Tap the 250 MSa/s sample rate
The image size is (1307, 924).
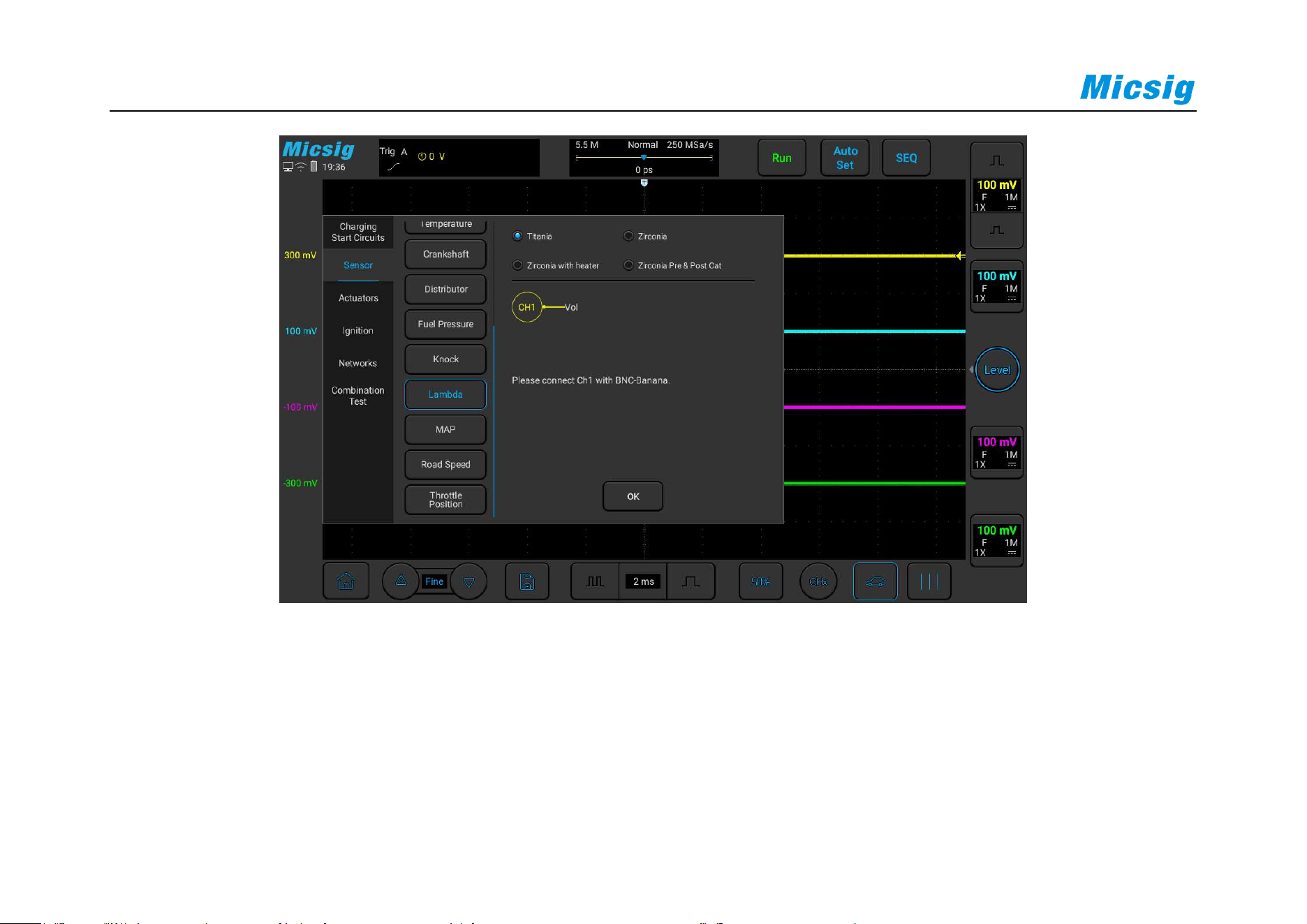click(x=690, y=145)
